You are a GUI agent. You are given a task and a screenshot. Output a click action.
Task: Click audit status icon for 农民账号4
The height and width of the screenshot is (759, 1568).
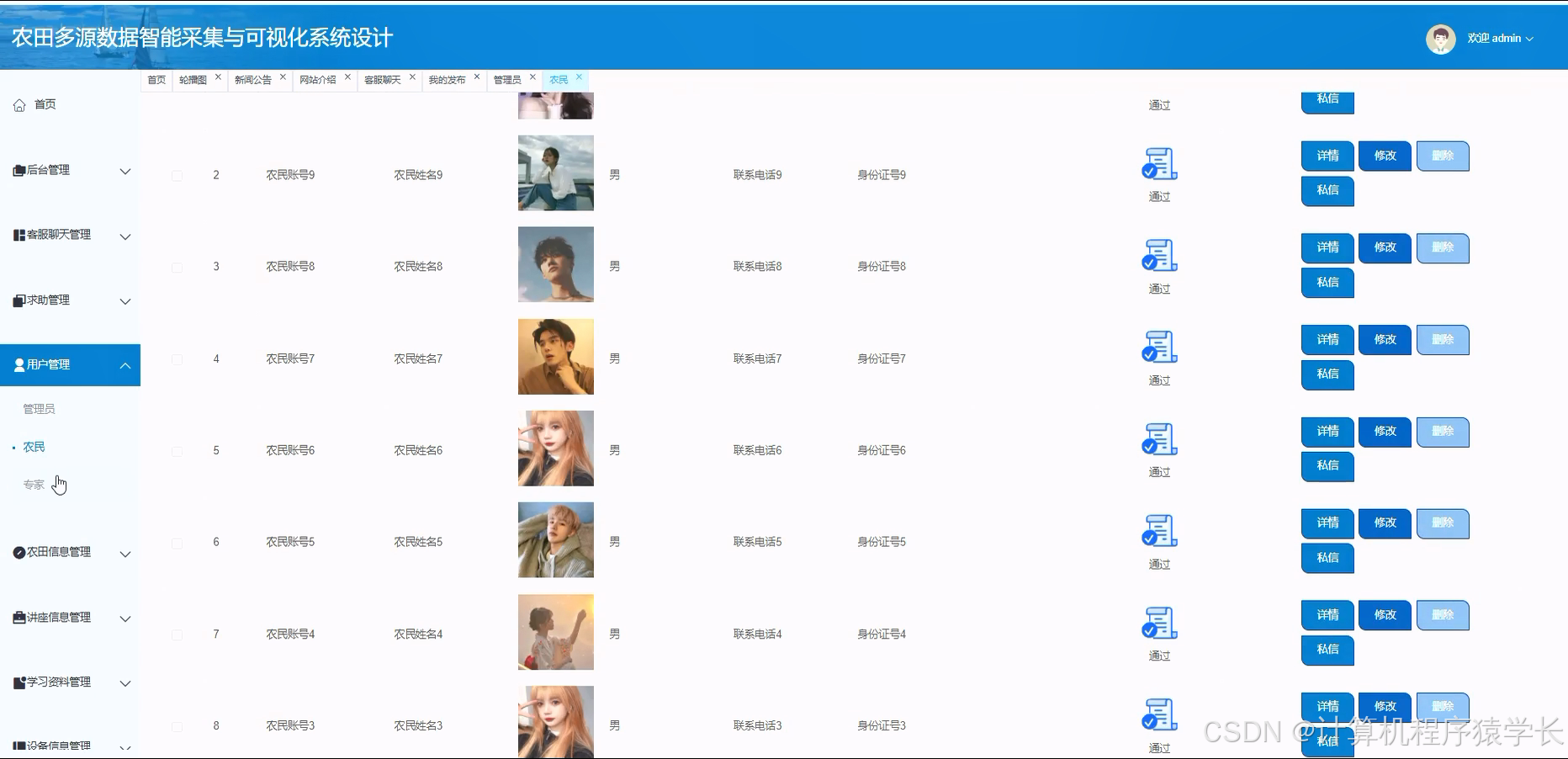click(x=1159, y=623)
